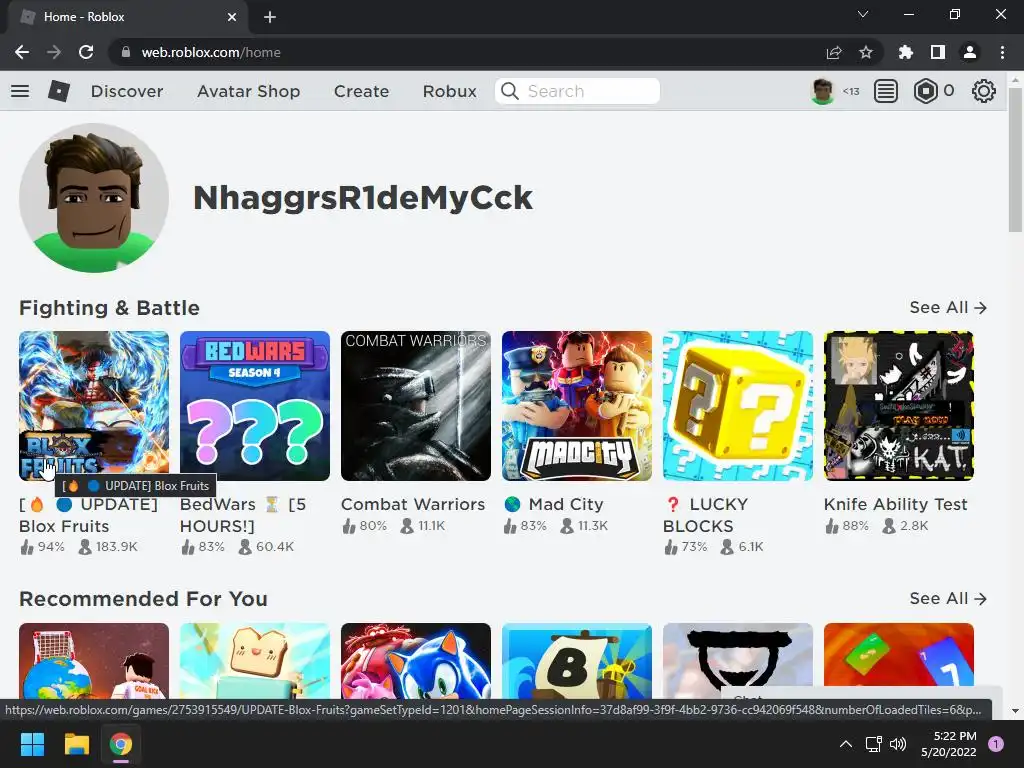The width and height of the screenshot is (1024, 768).
Task: Toggle the Chrome side panel icon
Action: coord(938,52)
